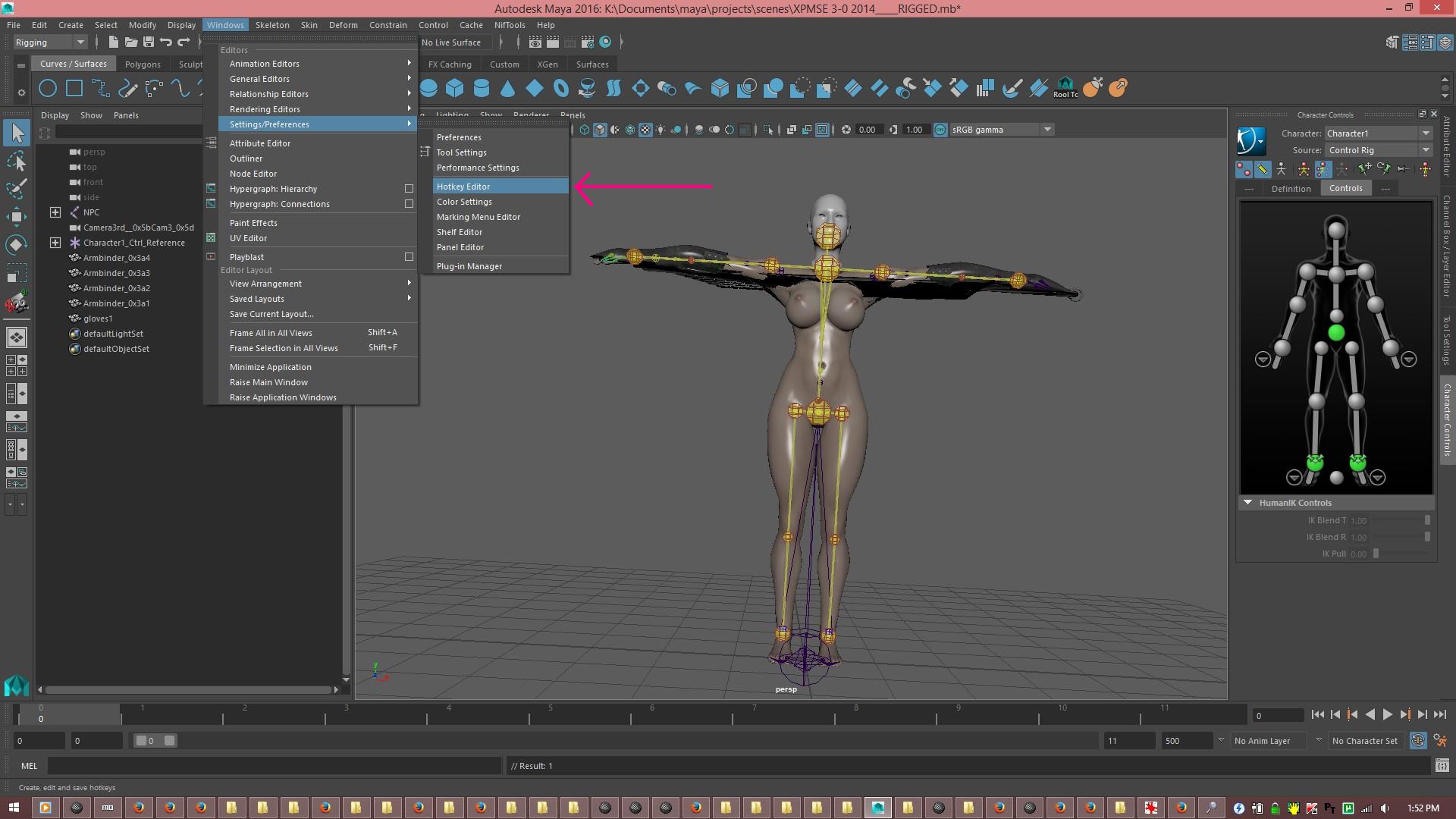The image size is (1456, 819).
Task: Click the Playblast option box
Action: (409, 257)
